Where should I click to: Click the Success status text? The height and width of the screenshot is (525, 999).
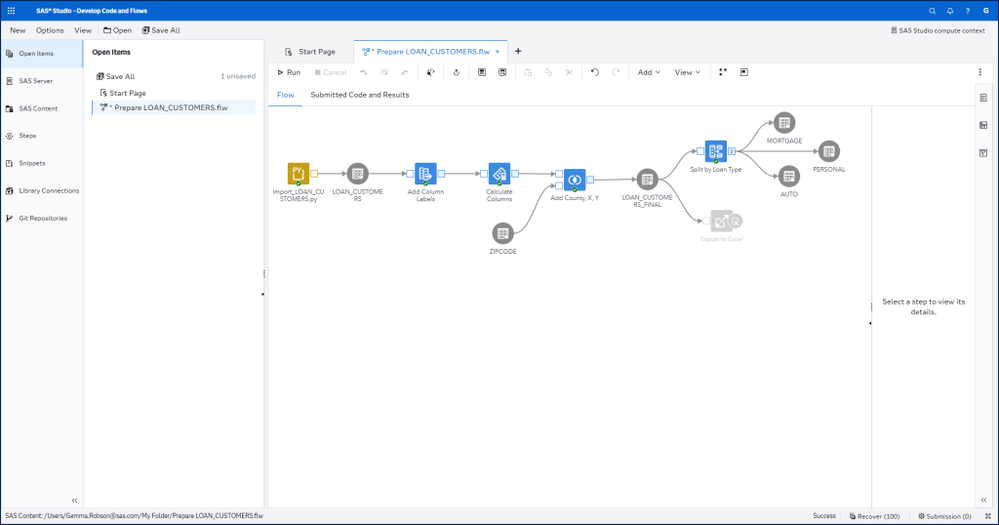pyautogui.click(x=824, y=516)
